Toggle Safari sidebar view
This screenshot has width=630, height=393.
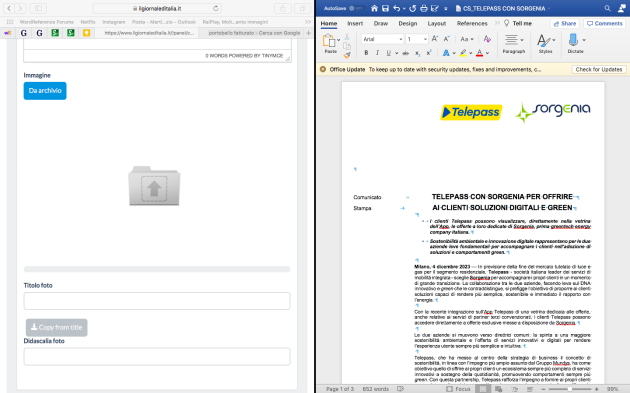click(x=38, y=8)
